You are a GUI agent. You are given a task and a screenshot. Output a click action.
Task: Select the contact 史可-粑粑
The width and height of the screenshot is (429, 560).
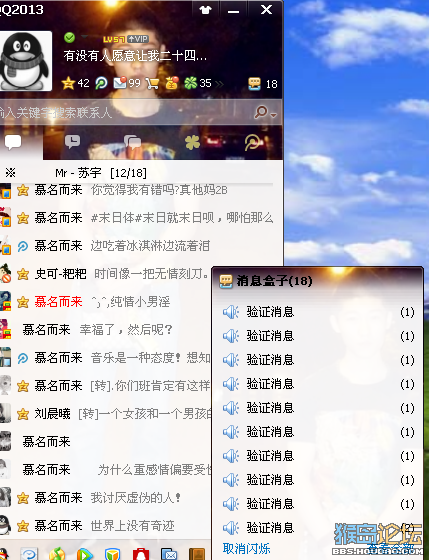[x=106, y=274]
